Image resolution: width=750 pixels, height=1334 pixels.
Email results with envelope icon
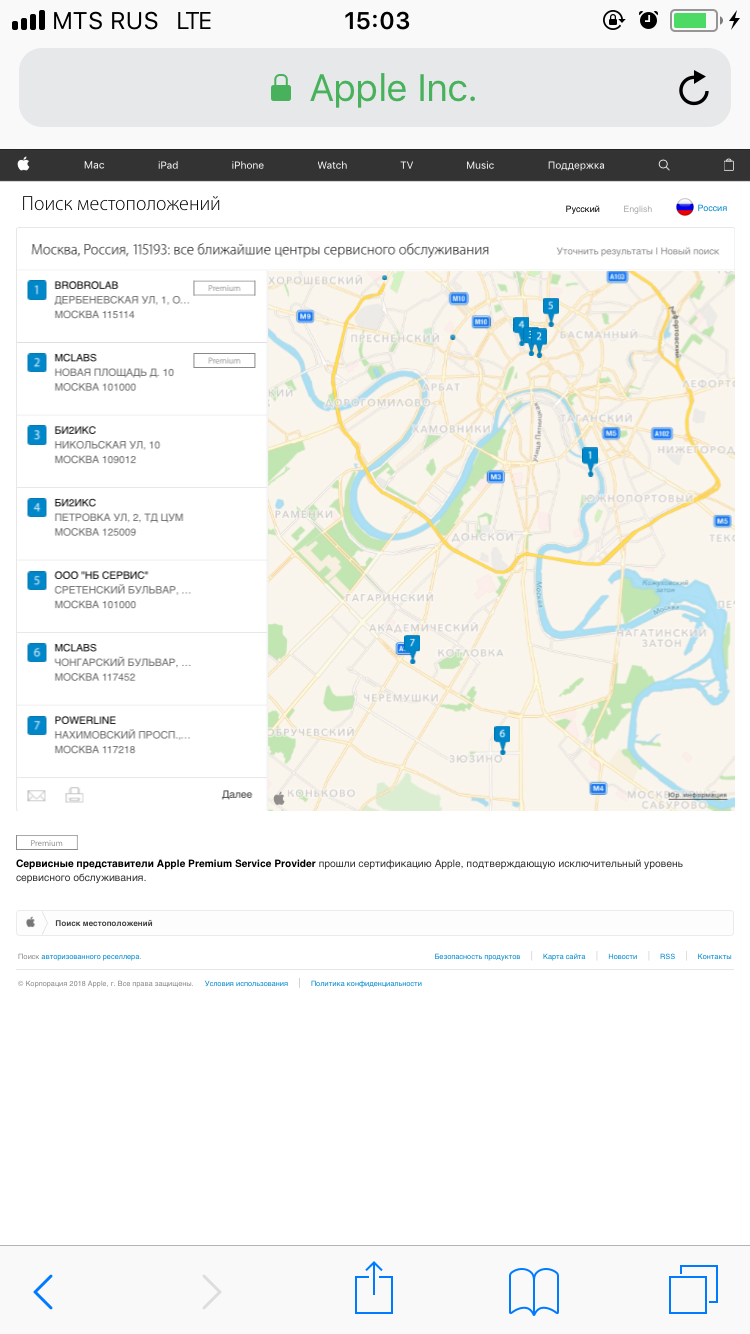tap(37, 795)
